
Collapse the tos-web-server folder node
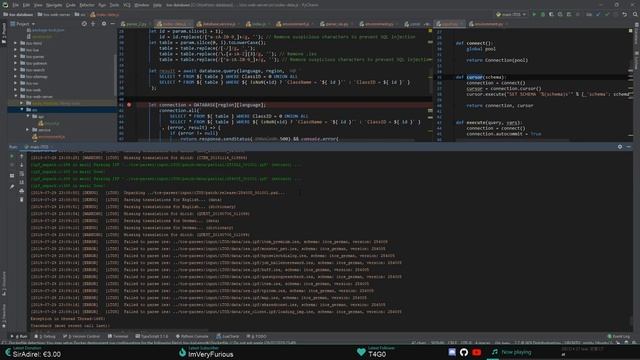(16, 96)
